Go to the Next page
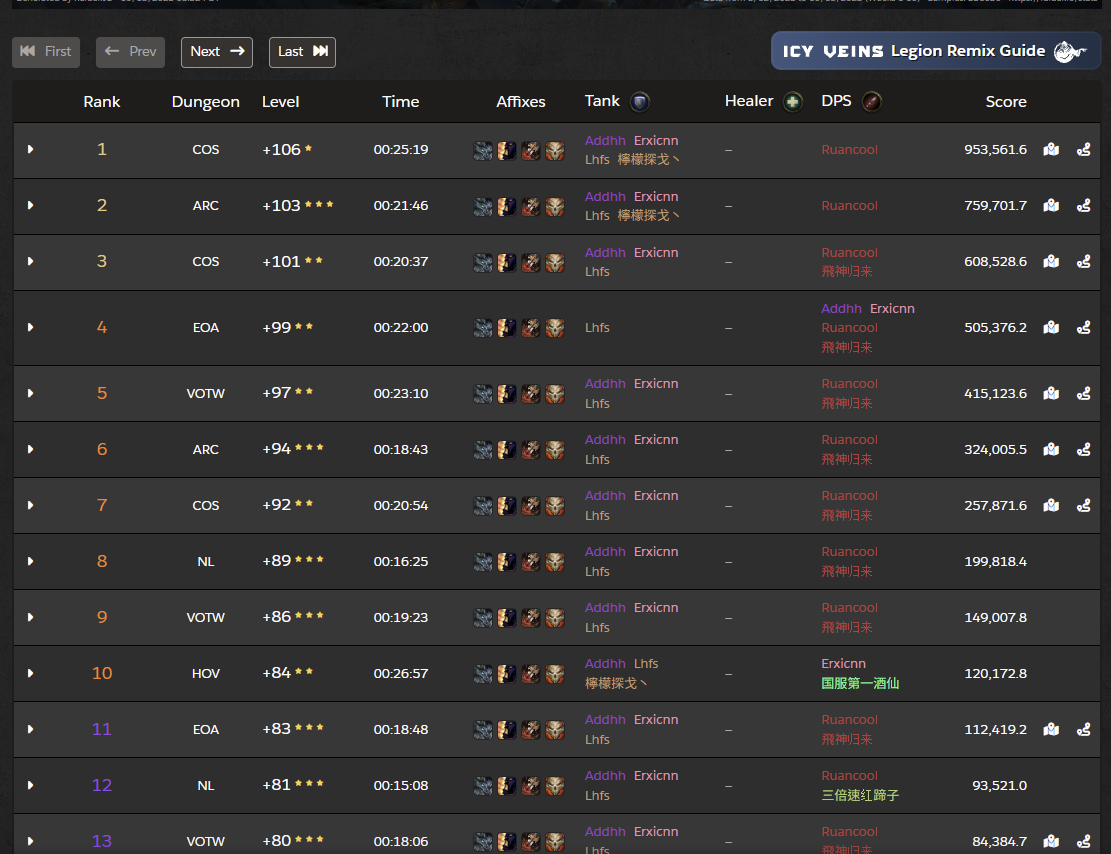 pos(217,52)
